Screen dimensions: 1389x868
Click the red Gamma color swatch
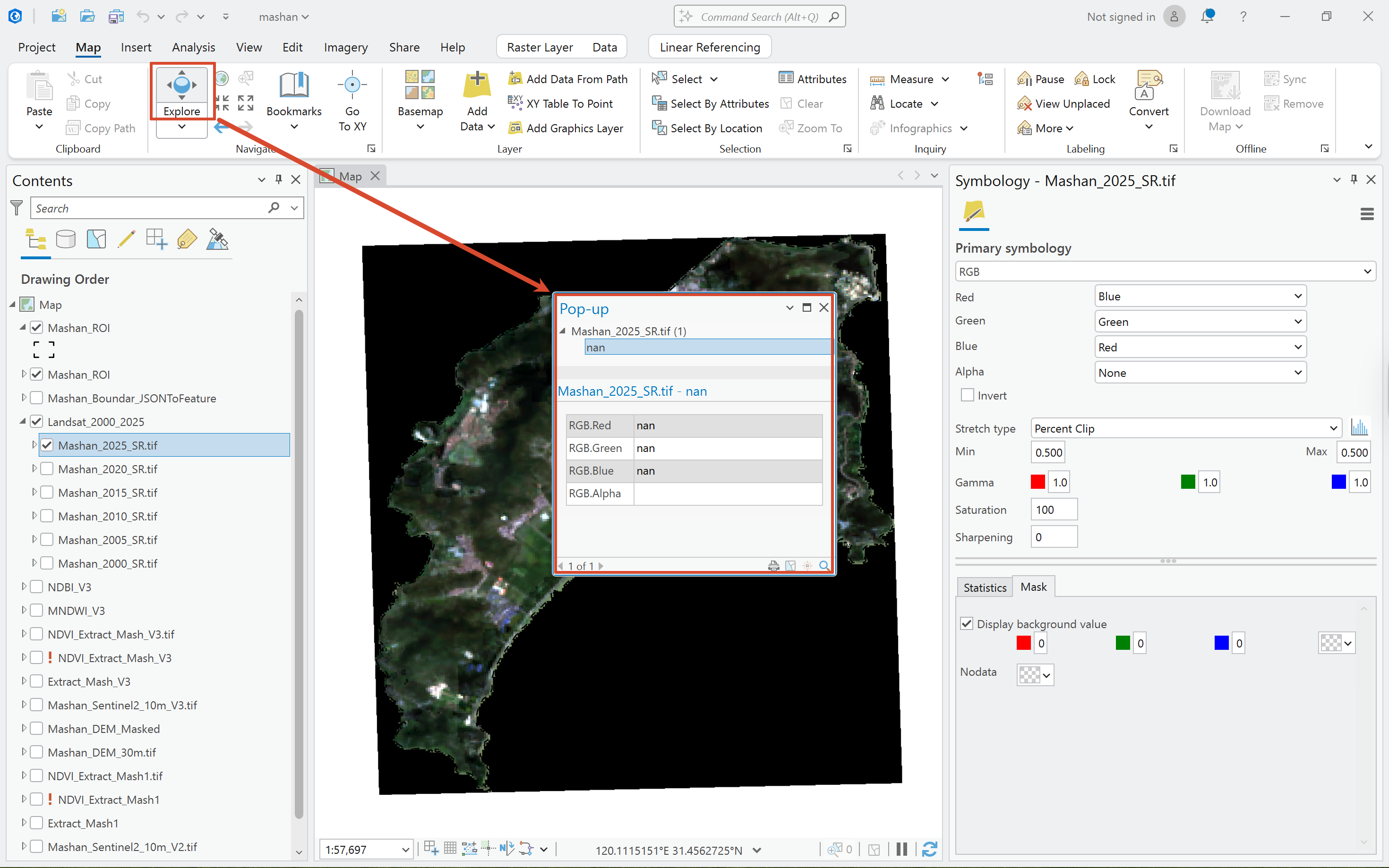[1037, 482]
